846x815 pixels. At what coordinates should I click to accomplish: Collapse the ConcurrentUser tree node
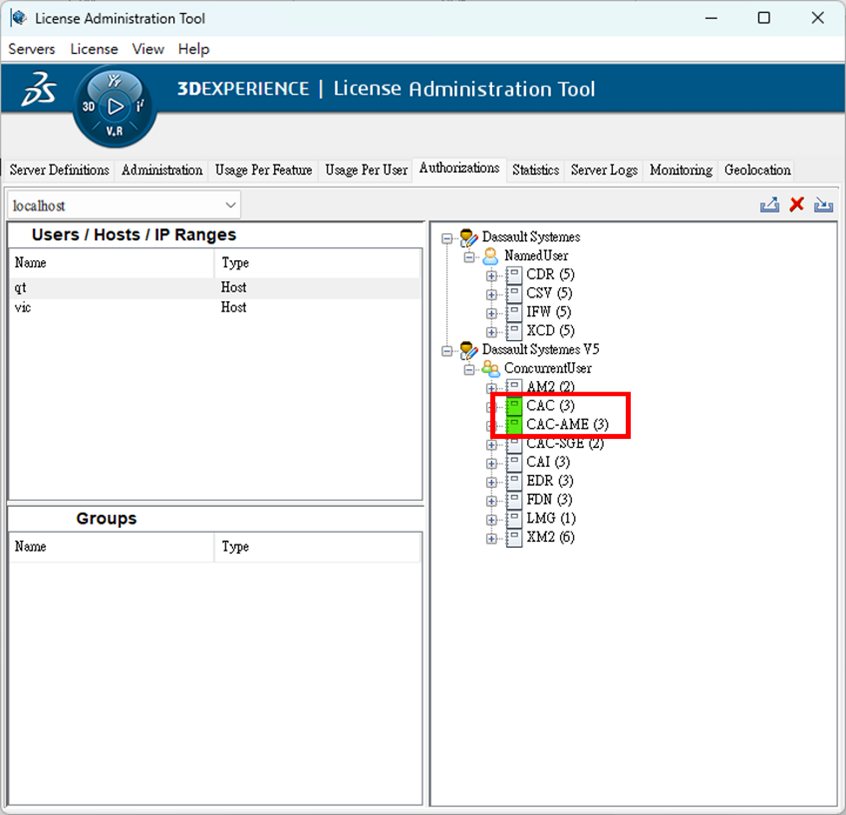point(469,370)
